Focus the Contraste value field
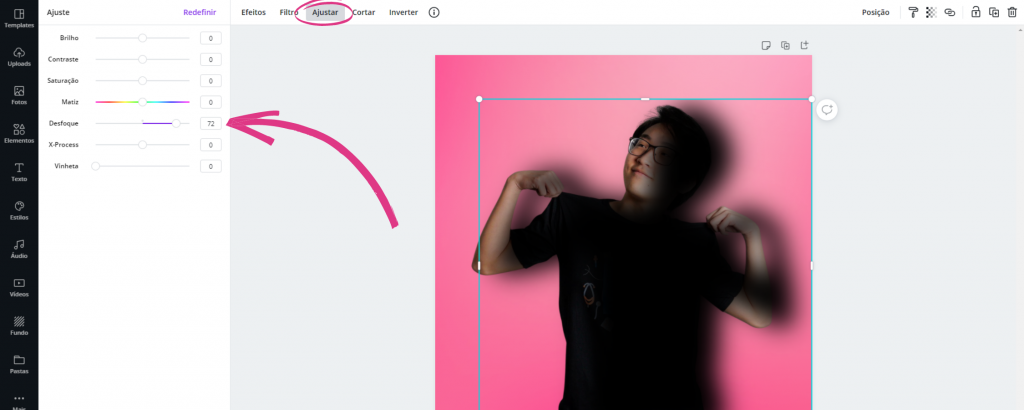This screenshot has height=410, width=1024. (x=211, y=59)
